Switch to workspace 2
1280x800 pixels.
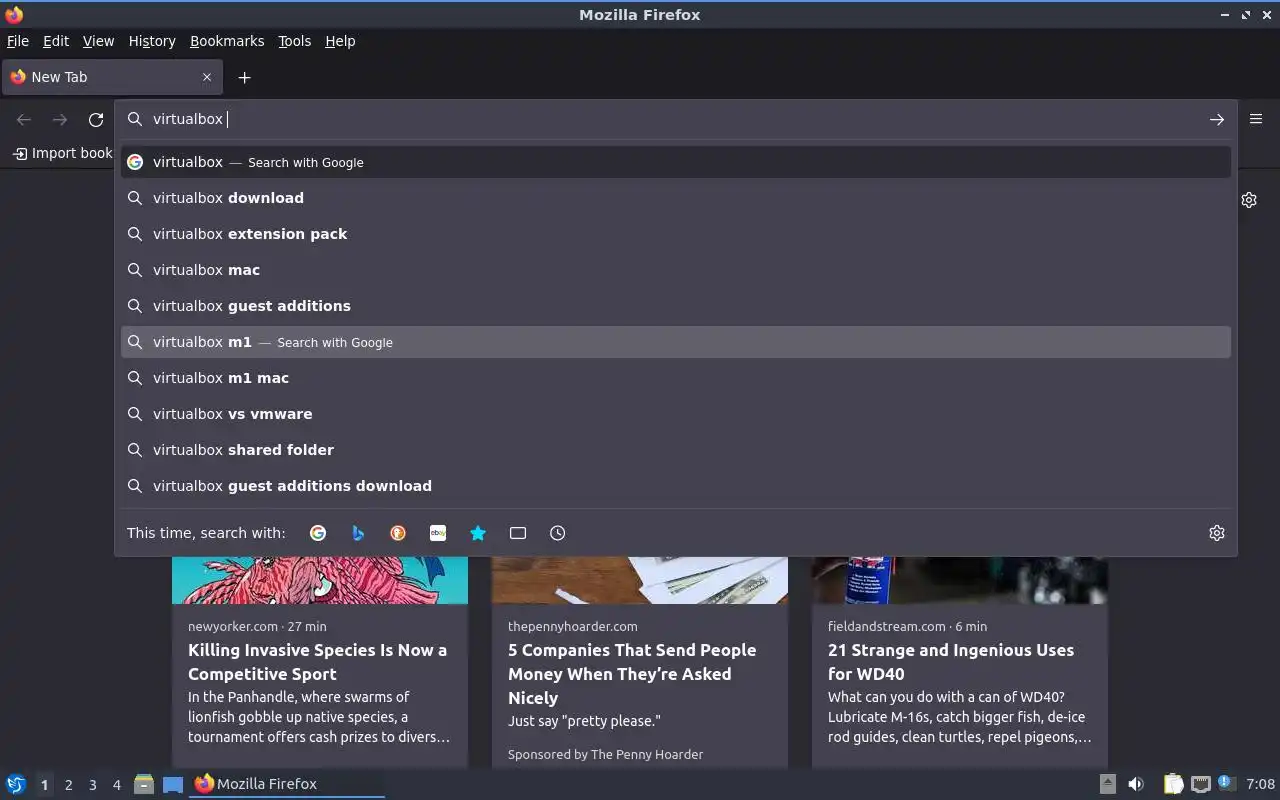(68, 785)
